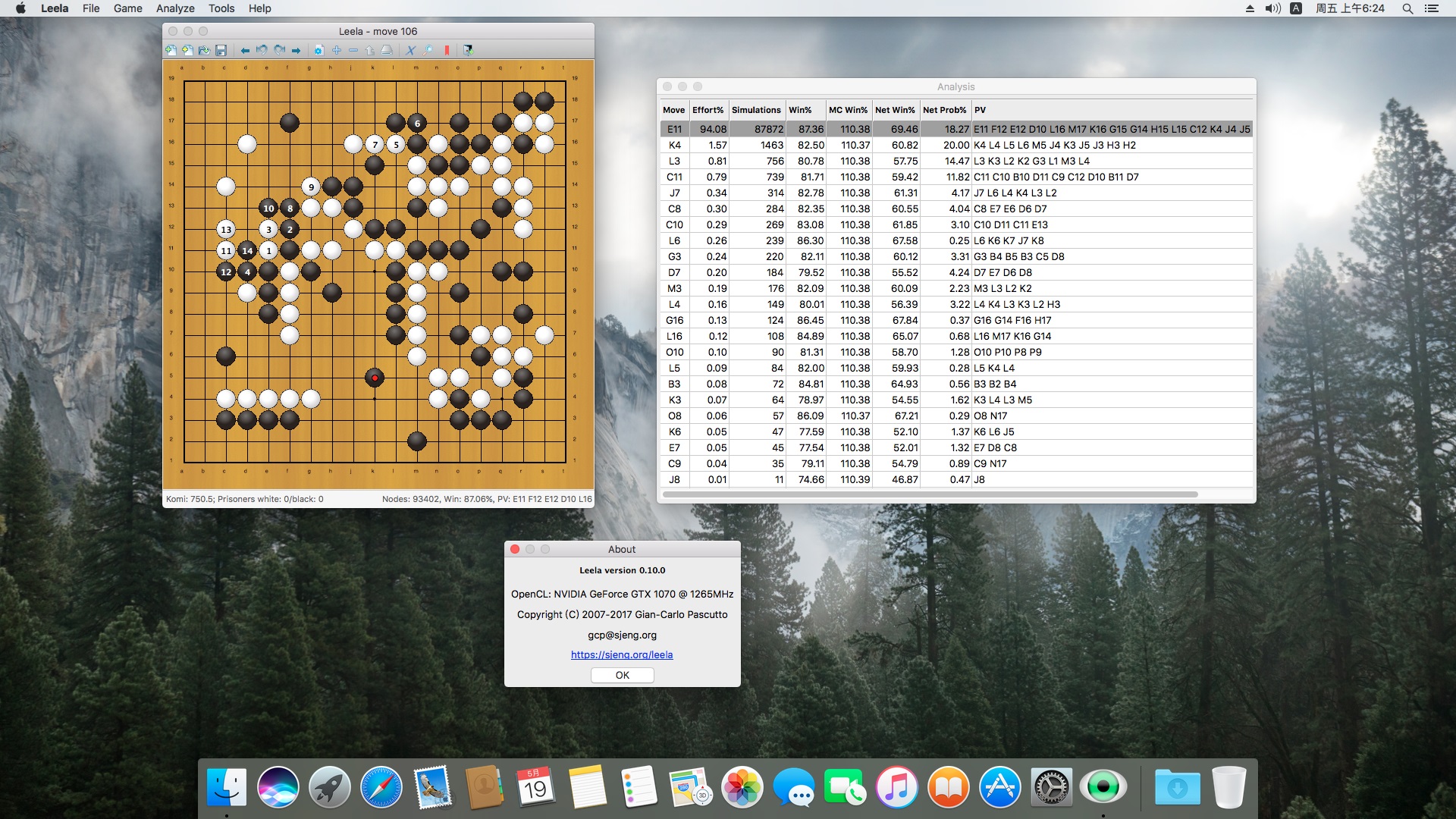
Task: Sort Analysis table by Move column header
Action: point(673,110)
